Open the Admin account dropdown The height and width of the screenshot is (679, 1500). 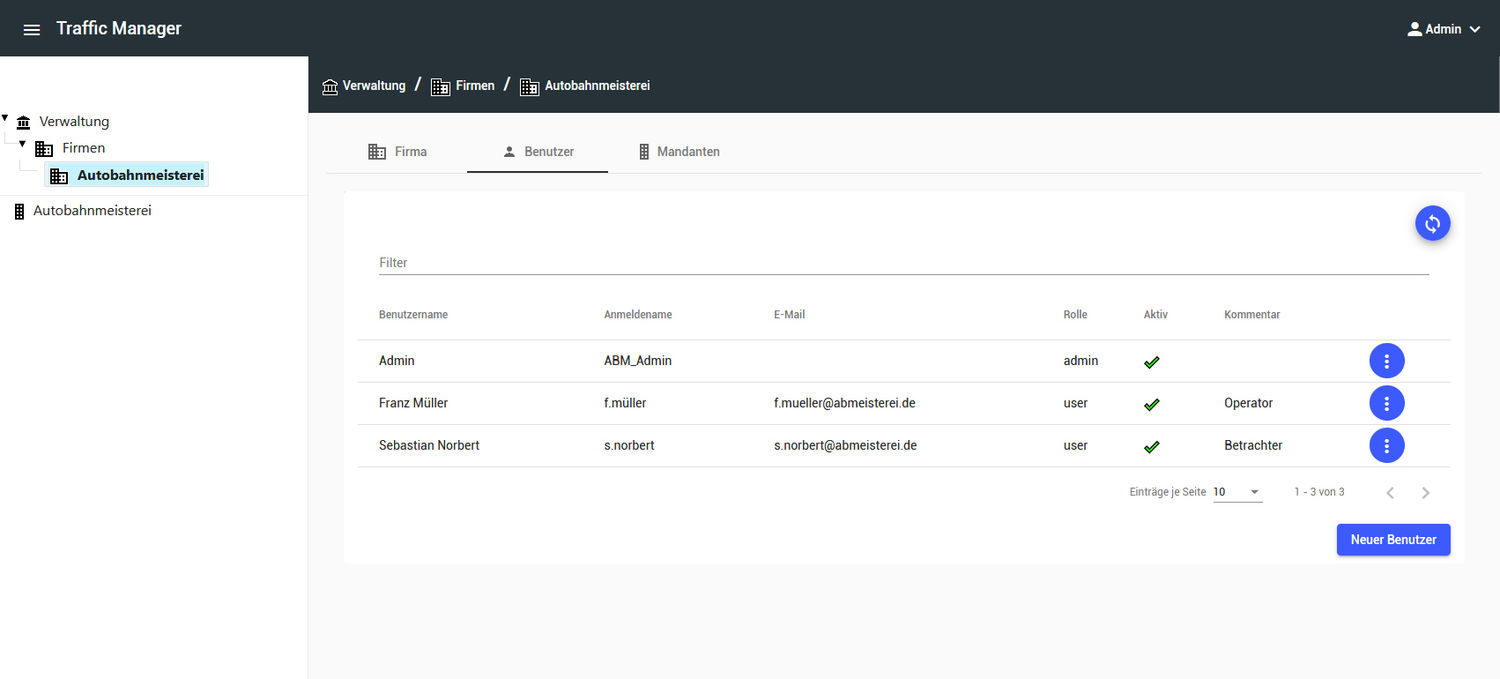tap(1443, 29)
